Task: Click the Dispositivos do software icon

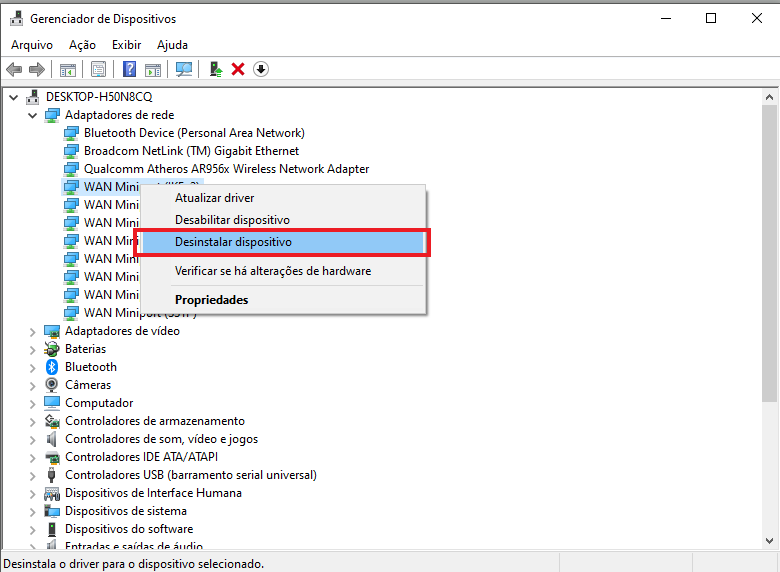Action: point(52,529)
